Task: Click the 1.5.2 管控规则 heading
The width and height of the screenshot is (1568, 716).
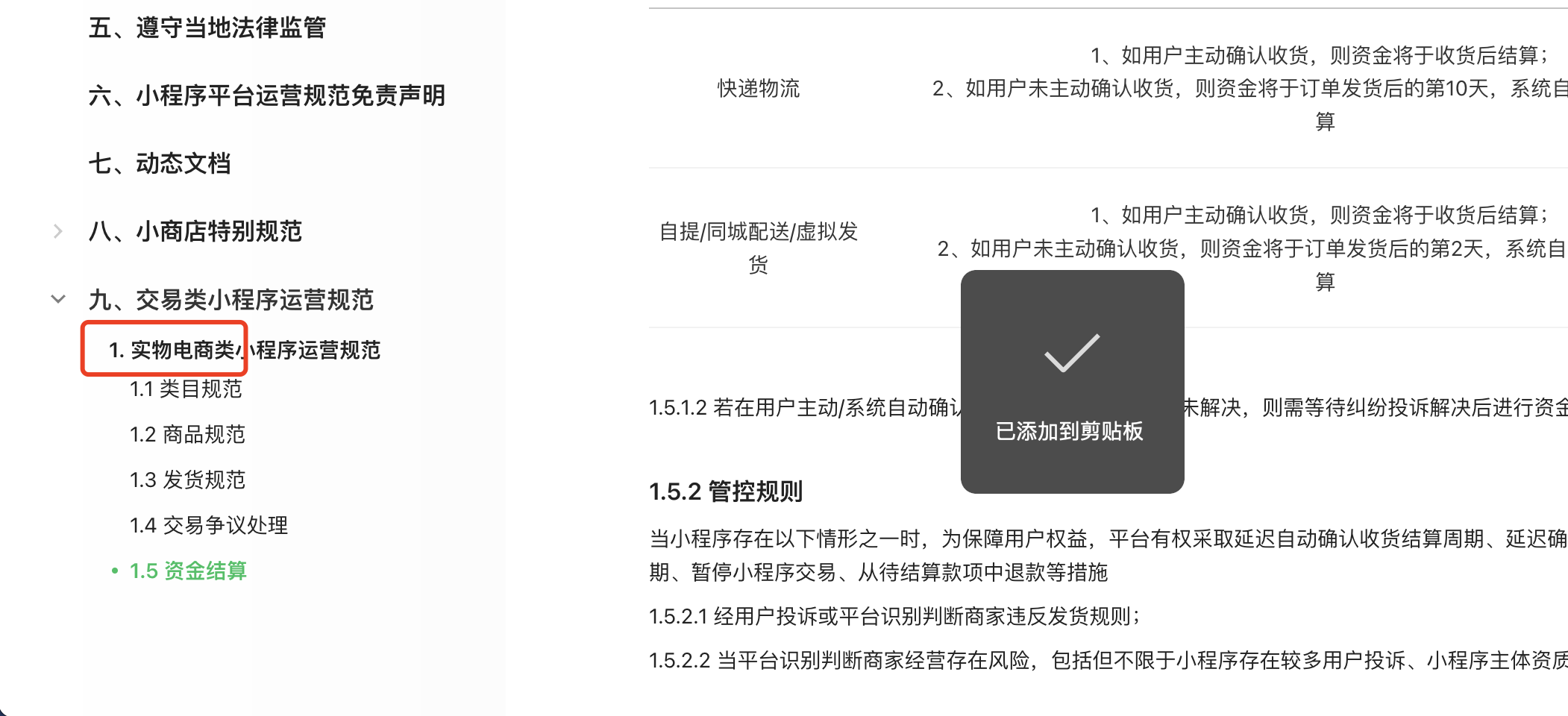Action: click(x=726, y=492)
